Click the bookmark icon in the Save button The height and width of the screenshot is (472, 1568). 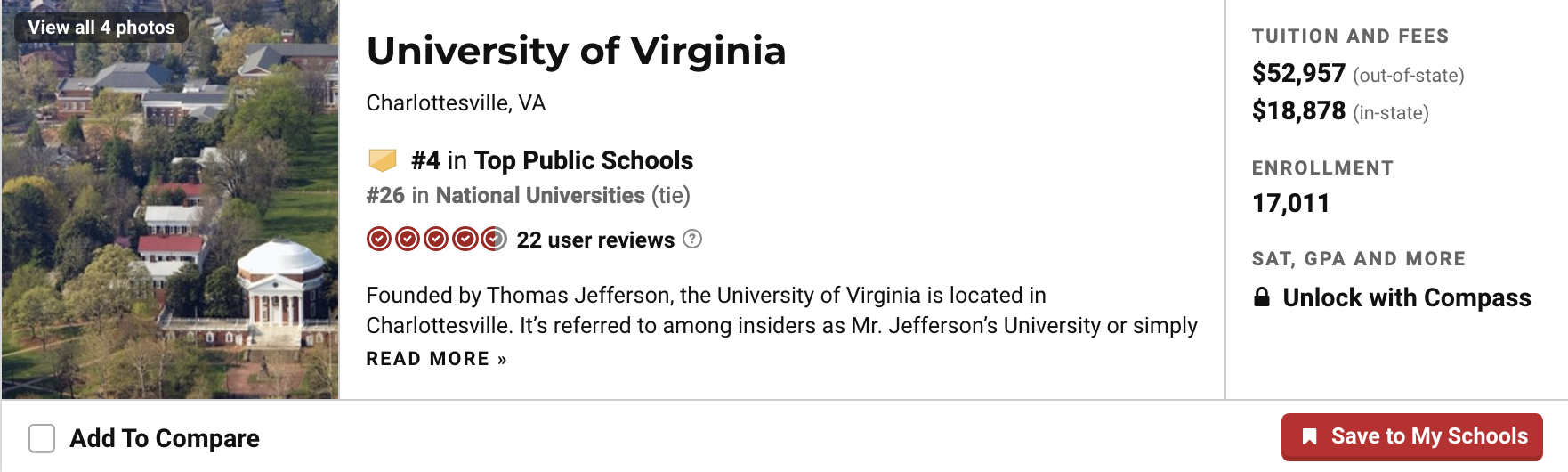tap(1309, 436)
